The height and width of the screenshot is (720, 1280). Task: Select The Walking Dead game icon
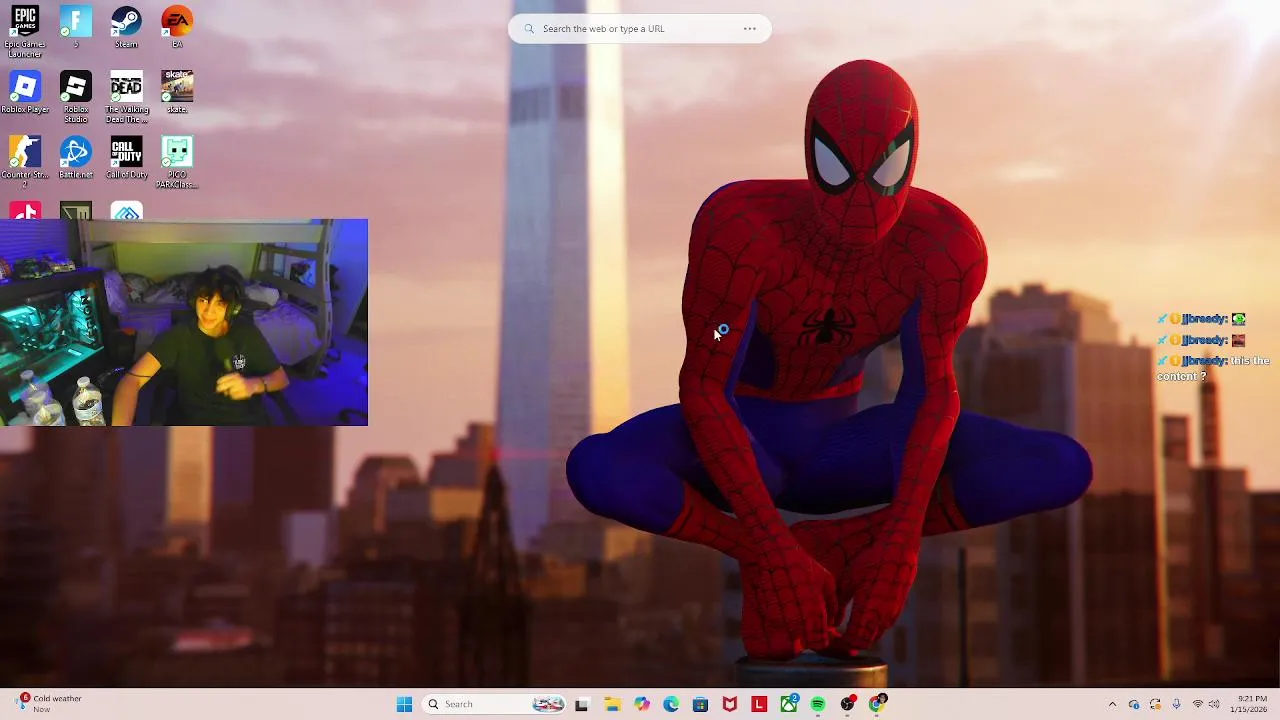pyautogui.click(x=126, y=97)
